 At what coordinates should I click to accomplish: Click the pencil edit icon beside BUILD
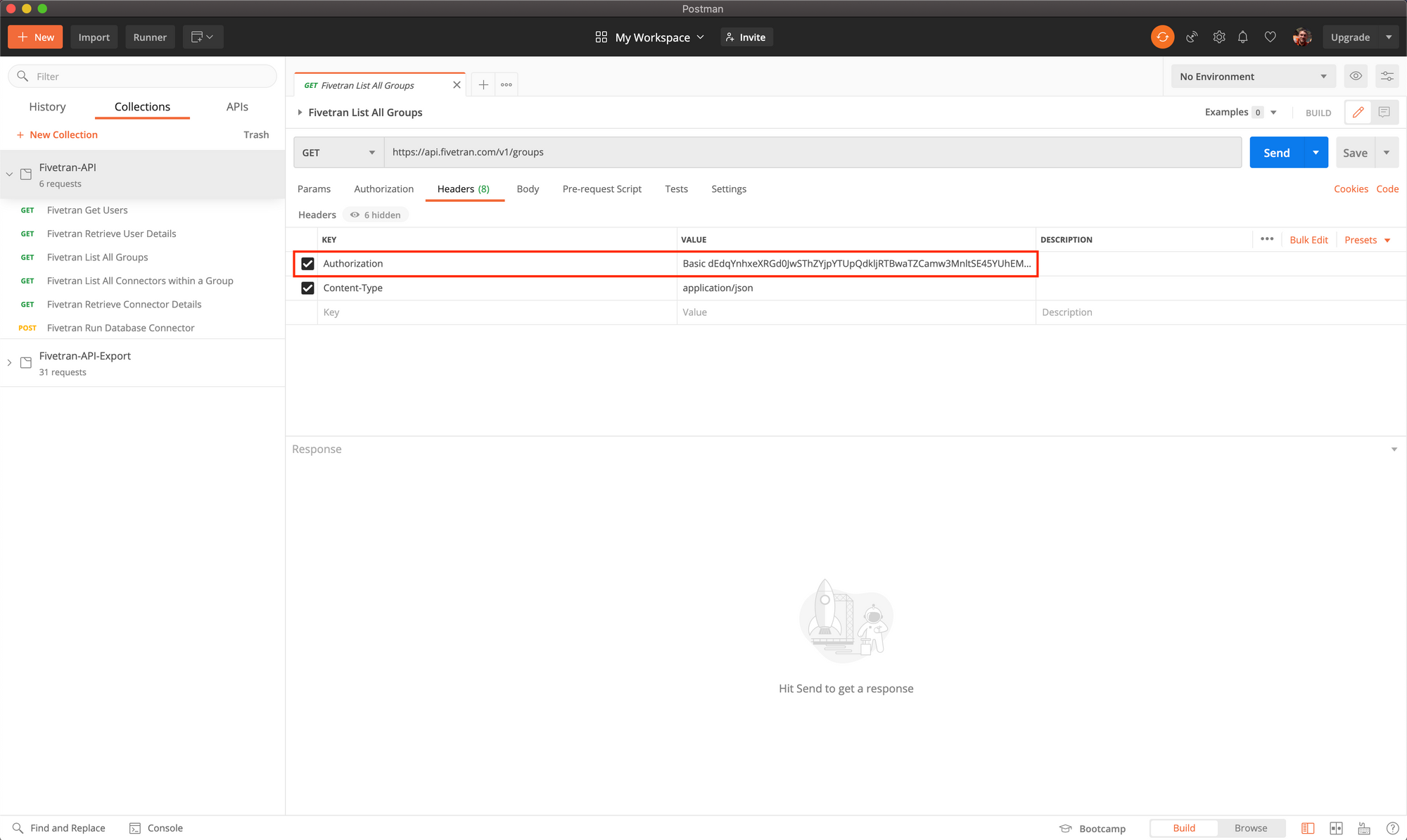1358,113
